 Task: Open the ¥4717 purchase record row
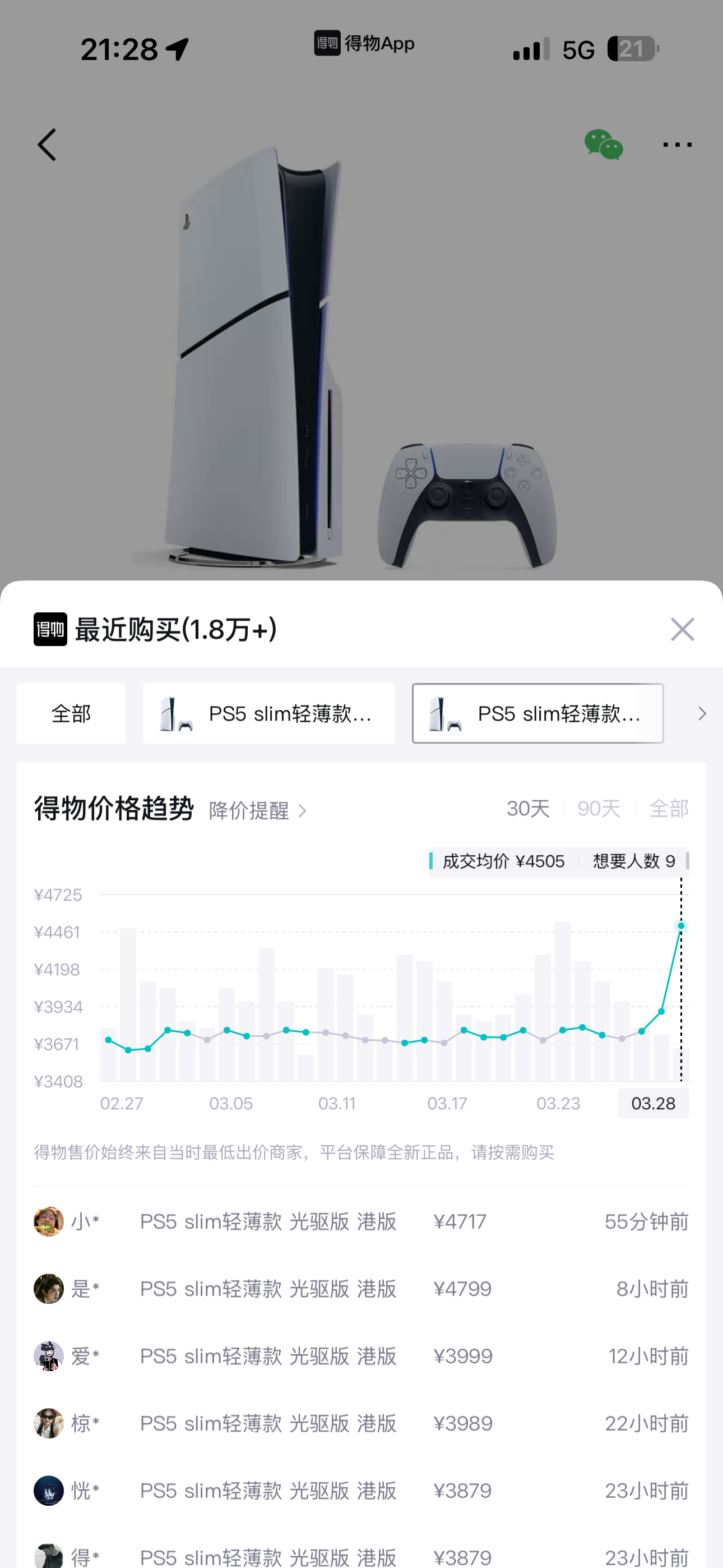click(x=361, y=1221)
